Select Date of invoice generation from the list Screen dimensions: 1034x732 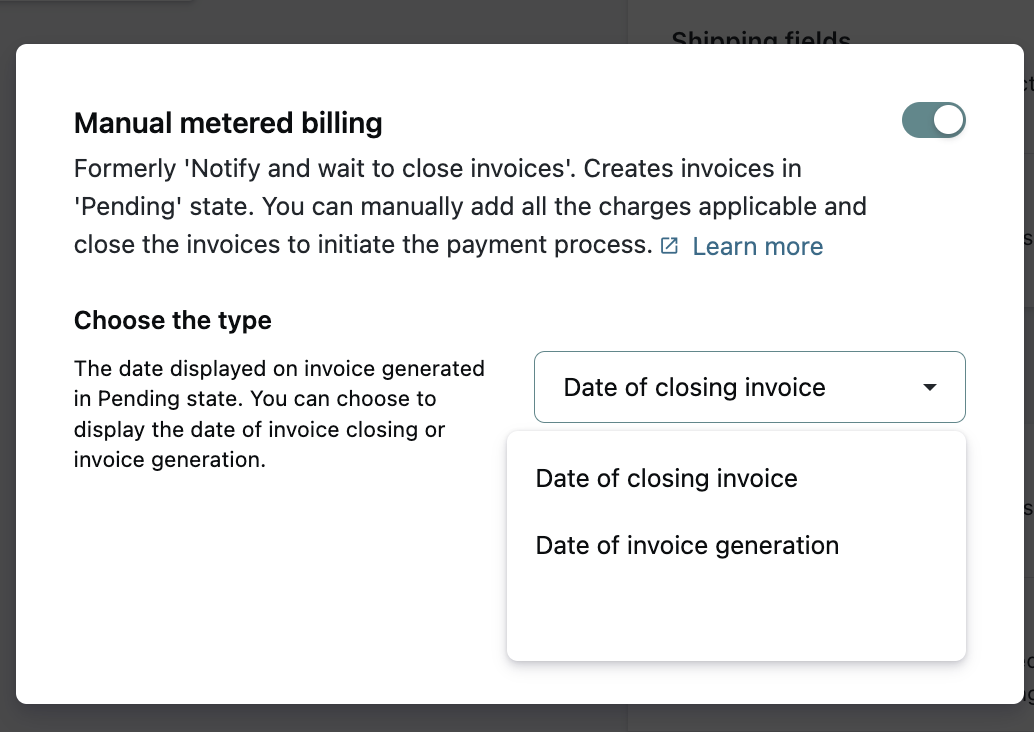tap(687, 545)
